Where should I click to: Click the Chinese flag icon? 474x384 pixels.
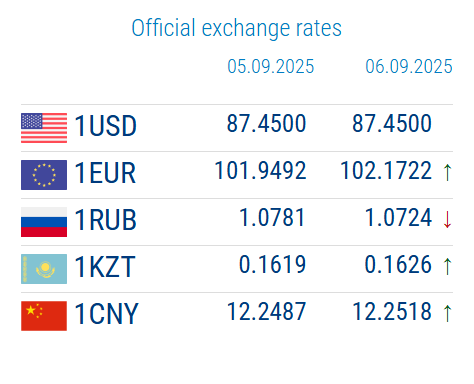click(x=44, y=316)
